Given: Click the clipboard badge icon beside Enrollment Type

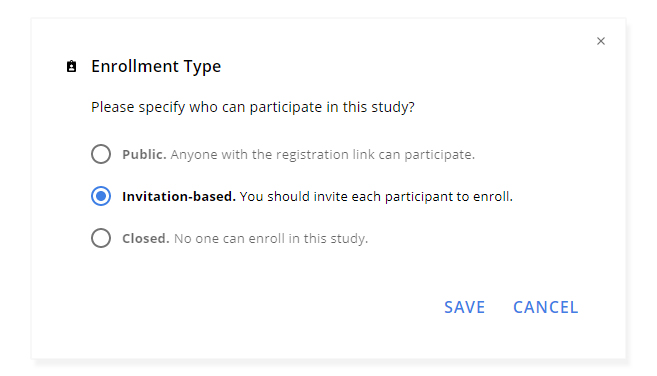Looking at the screenshot, I should click(x=72, y=66).
